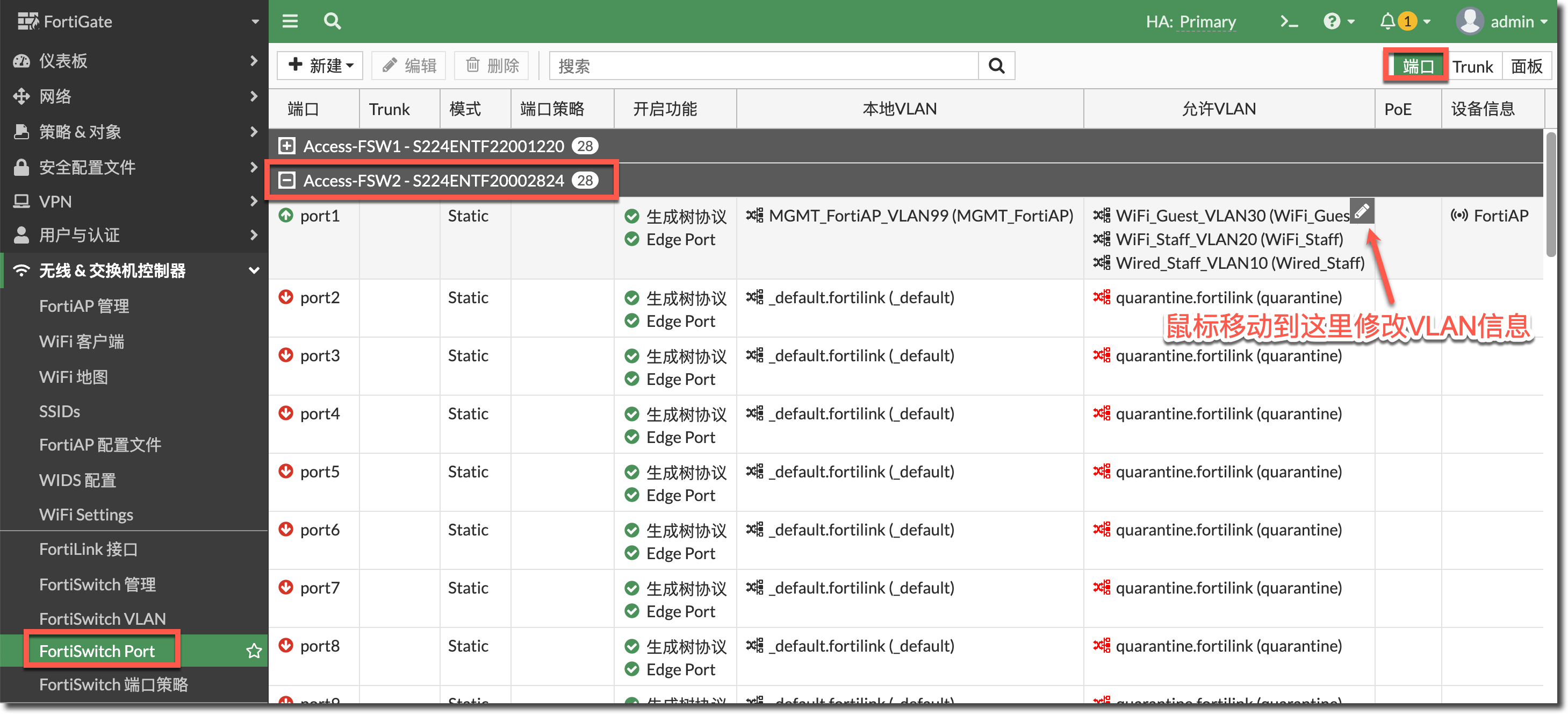Switch to the Trunk view tab
Viewport: 1568px width, 714px height.
1472,67
